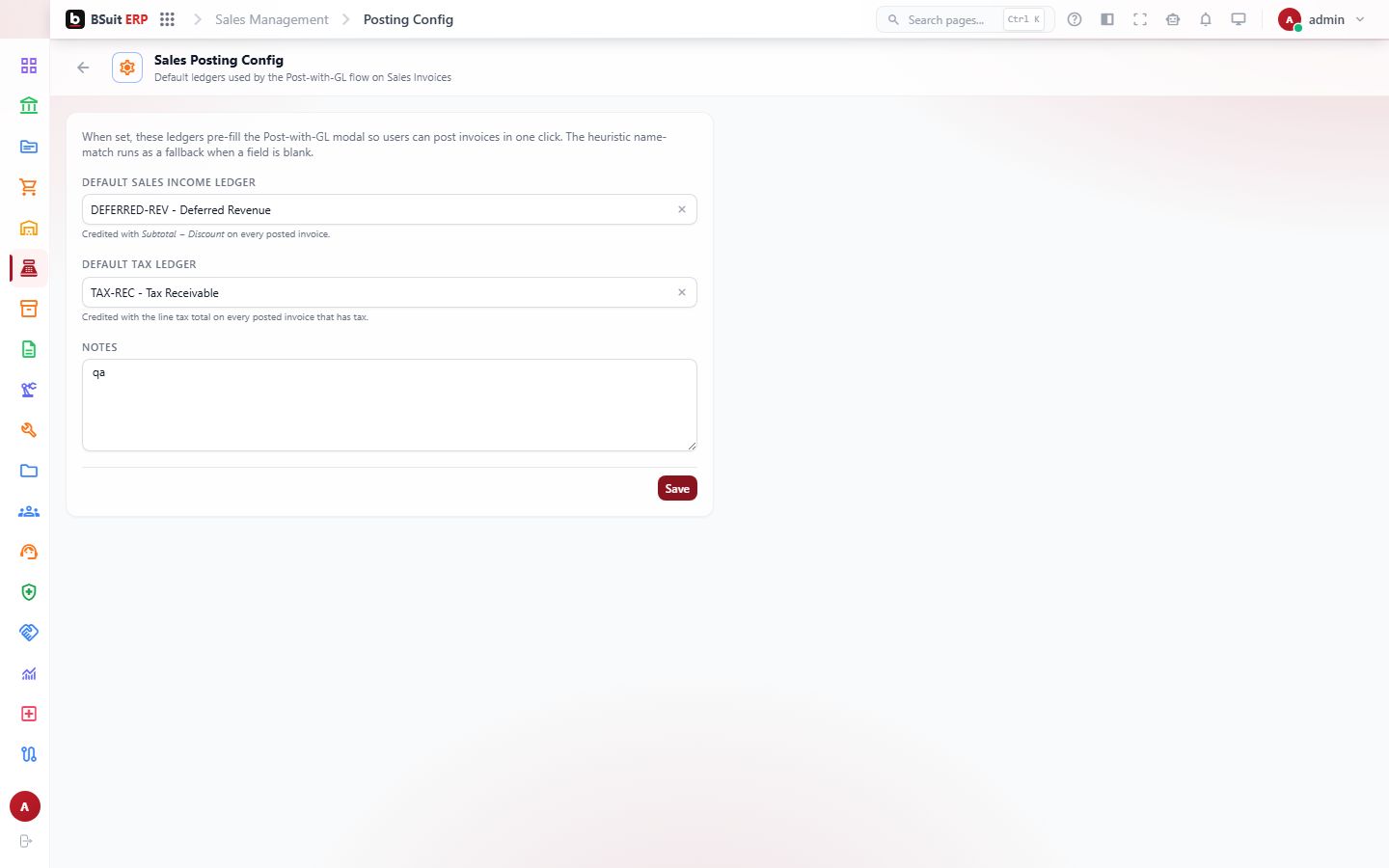Click the back arrow beside Sales Posting Config
Image resolution: width=1389 pixels, height=868 pixels.
83,68
